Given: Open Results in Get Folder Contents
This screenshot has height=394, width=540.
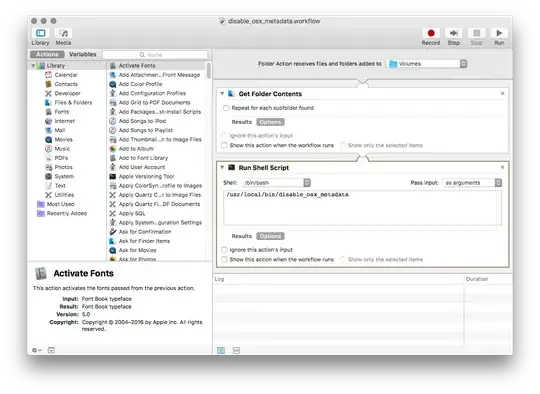Looking at the screenshot, I should [x=242, y=122].
